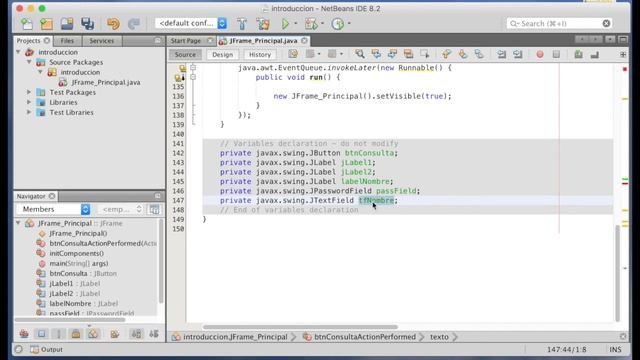Select the JFrame_Principal.java editor tab
Image resolution: width=640 pixels, height=360 pixels.
(263, 40)
